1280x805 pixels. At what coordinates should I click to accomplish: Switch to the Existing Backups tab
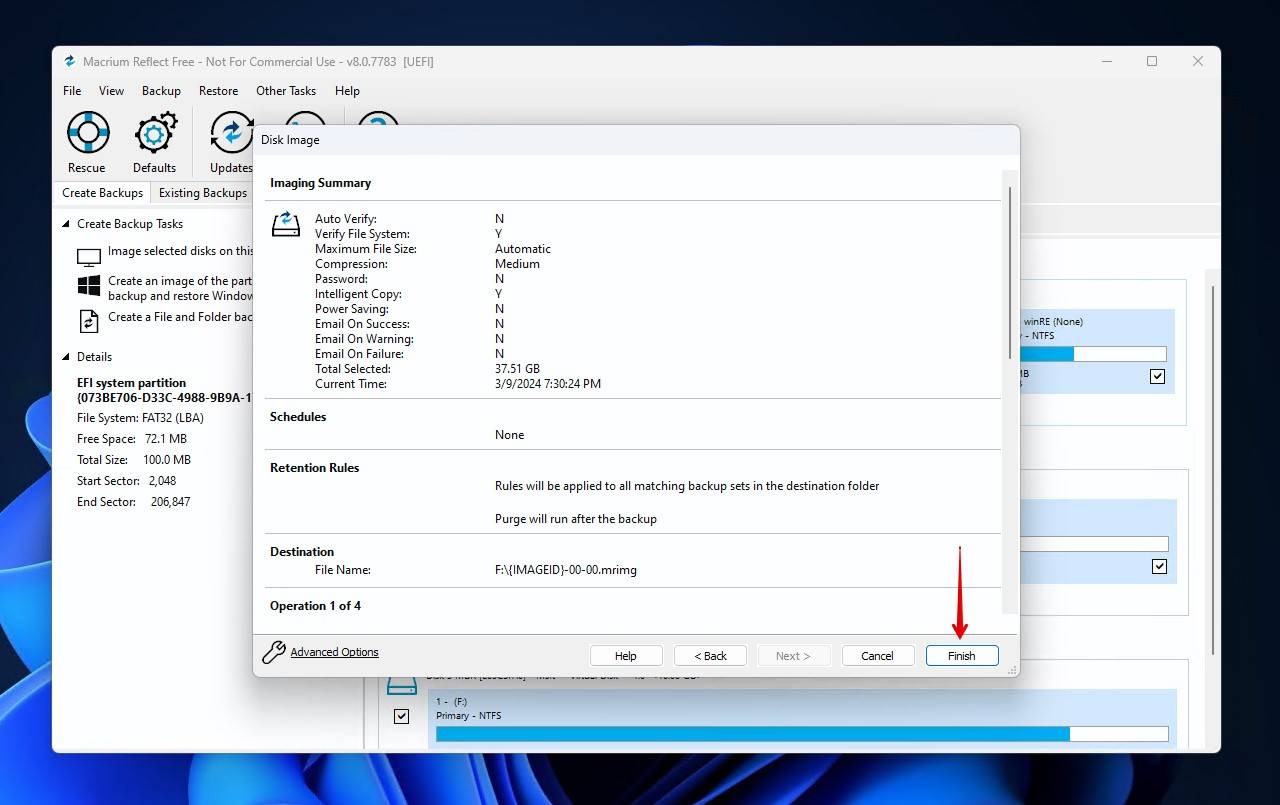(203, 192)
